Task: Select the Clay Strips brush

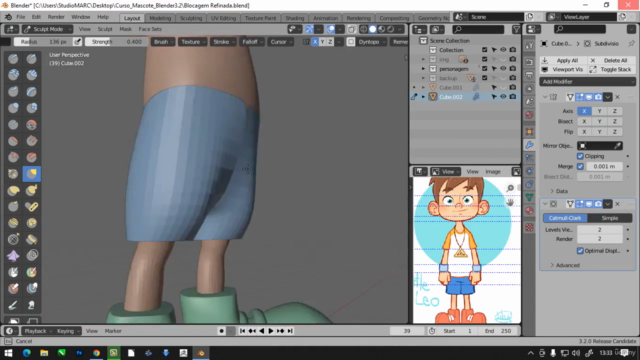Action: tap(31, 75)
